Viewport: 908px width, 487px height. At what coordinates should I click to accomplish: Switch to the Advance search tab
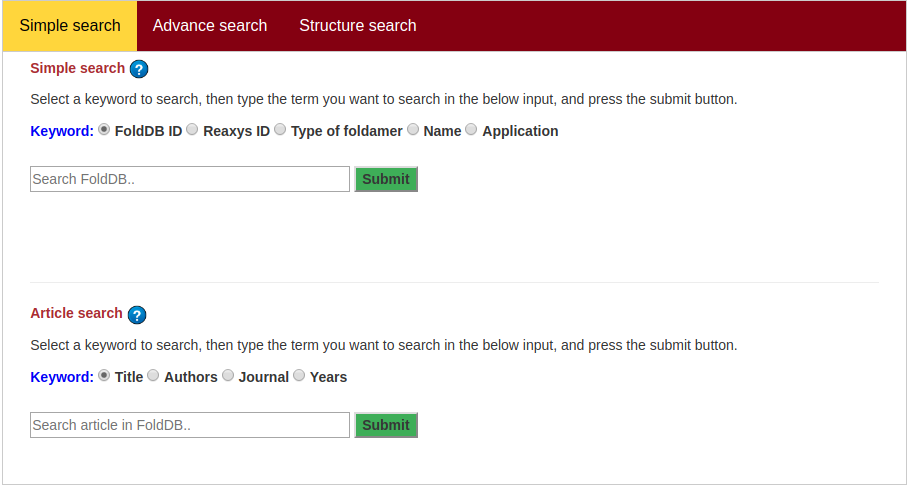click(x=210, y=26)
